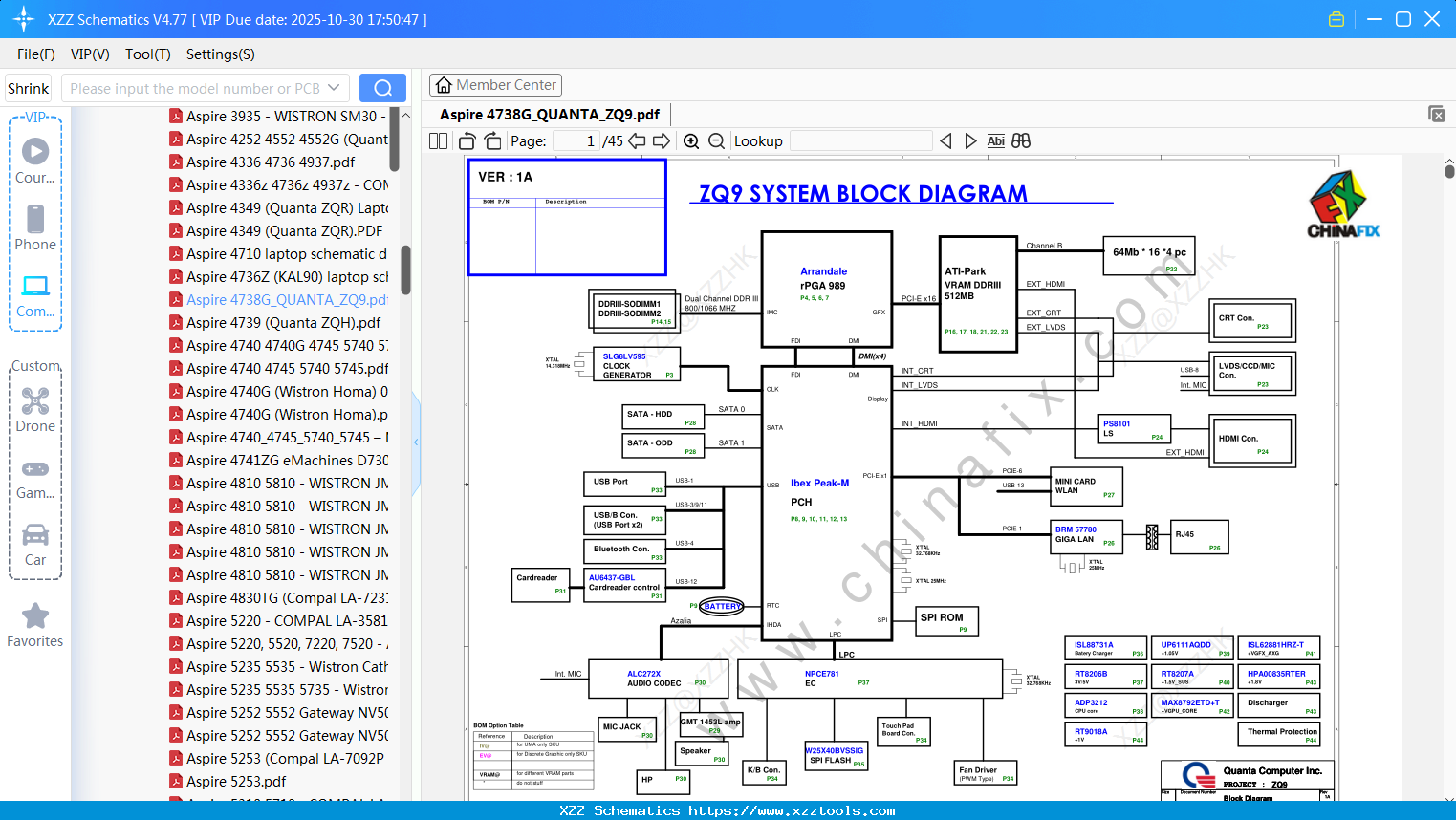Screen dimensions: 1456x820
Task: Click the XZZ Schematics app logo
Action: pos(24,19)
